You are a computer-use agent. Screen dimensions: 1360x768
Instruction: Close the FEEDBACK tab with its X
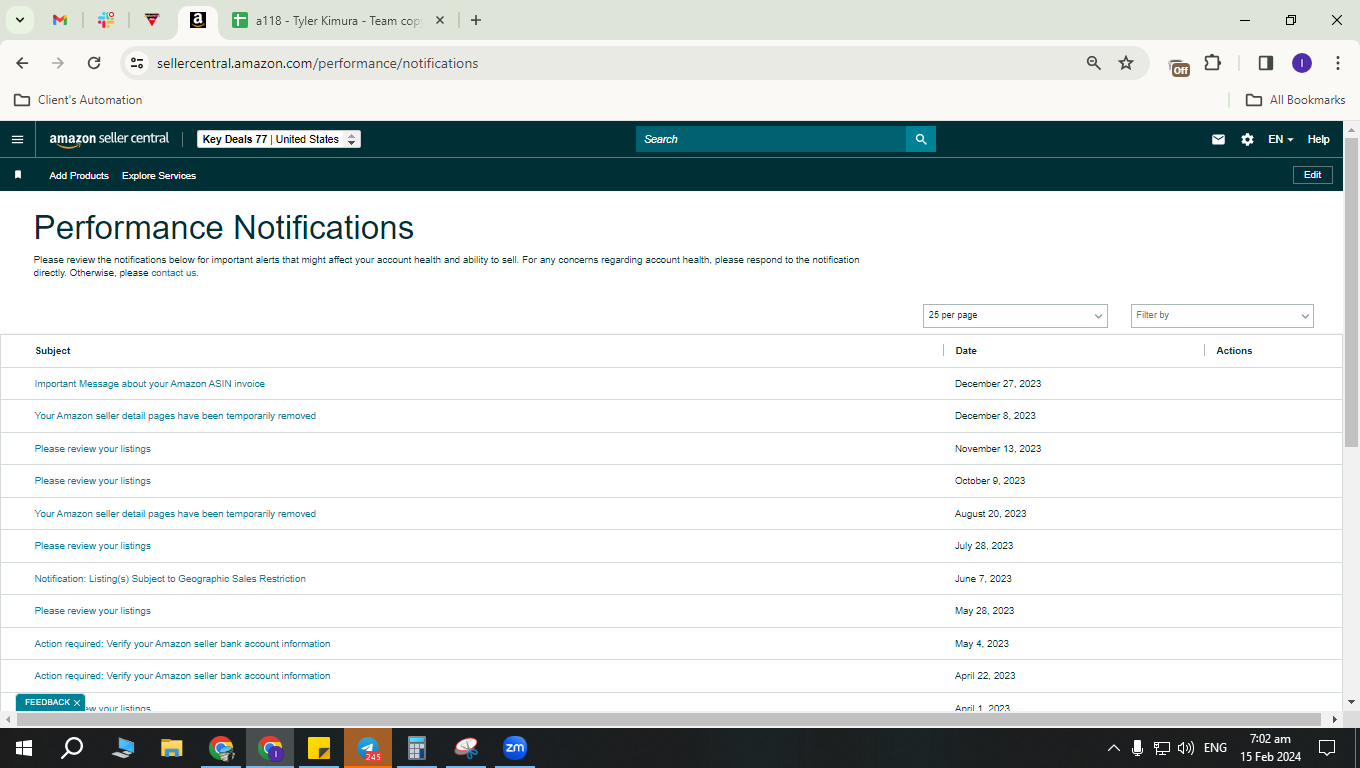[x=77, y=703]
